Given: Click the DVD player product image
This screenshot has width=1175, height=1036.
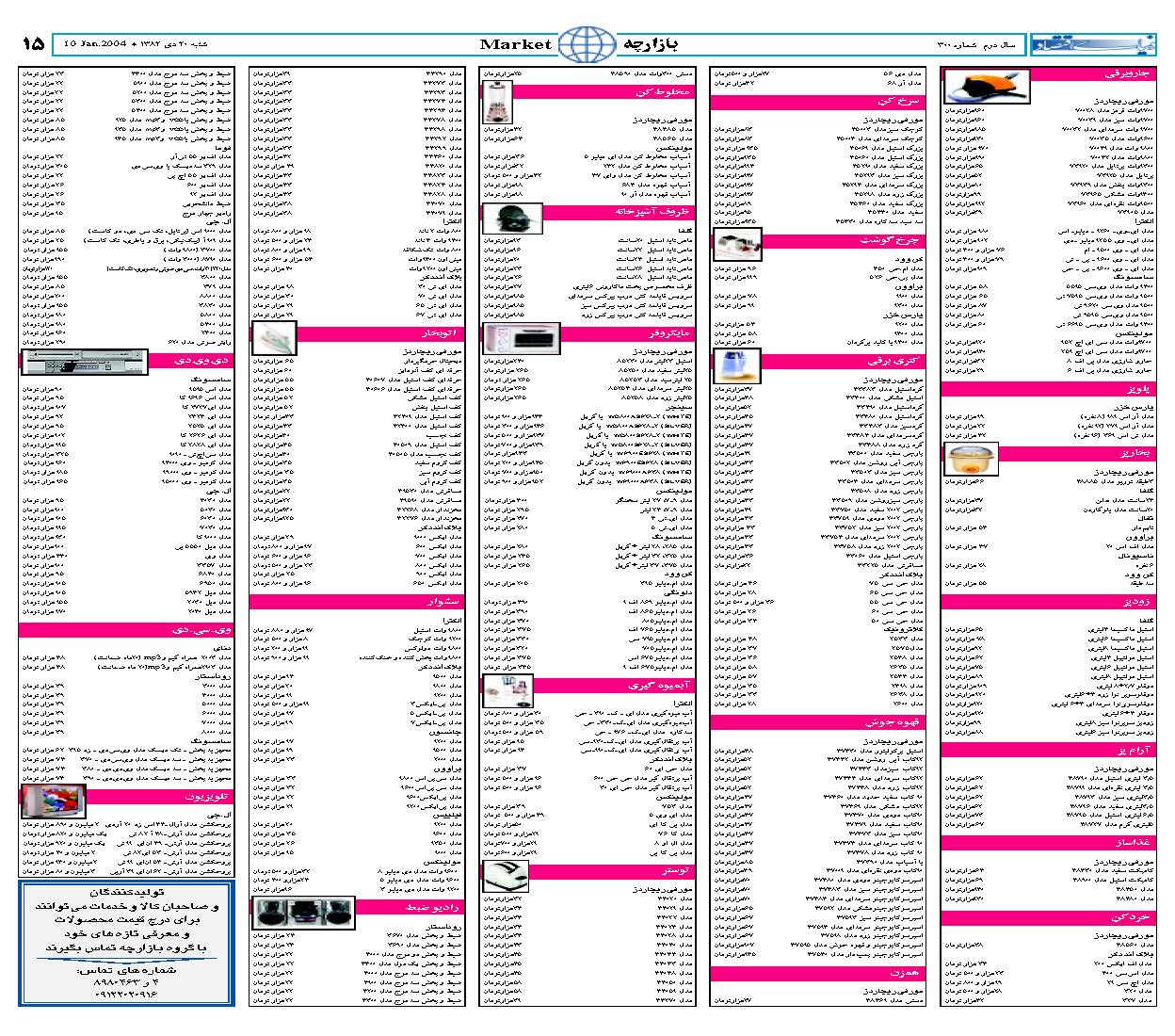Looking at the screenshot, I should (x=84, y=362).
